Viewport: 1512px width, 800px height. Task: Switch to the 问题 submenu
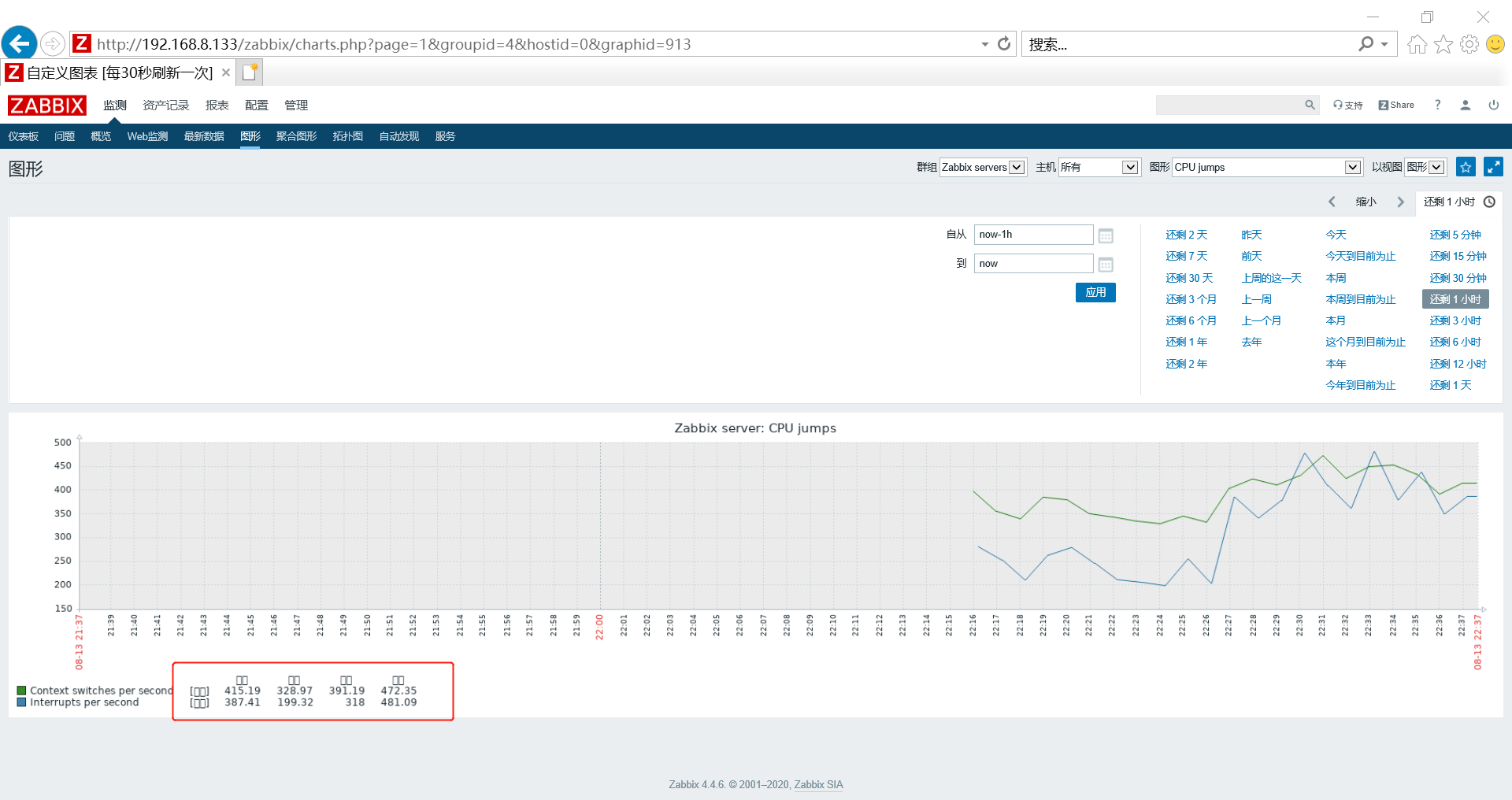(65, 136)
